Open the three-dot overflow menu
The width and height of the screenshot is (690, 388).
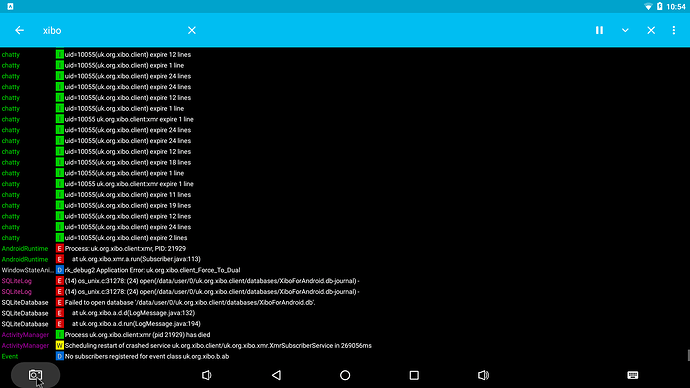[x=674, y=30]
